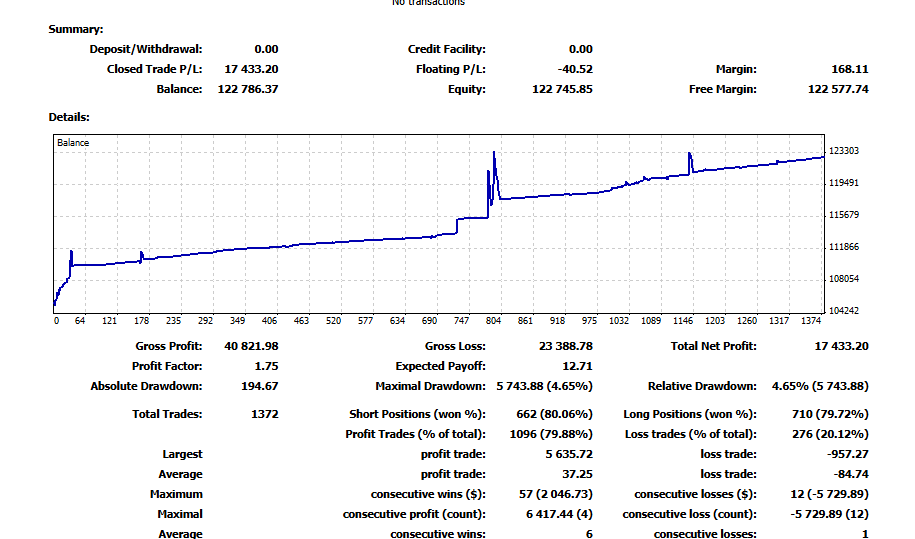Click the chart y-axis label 123303
This screenshot has width=915, height=539.
click(844, 150)
